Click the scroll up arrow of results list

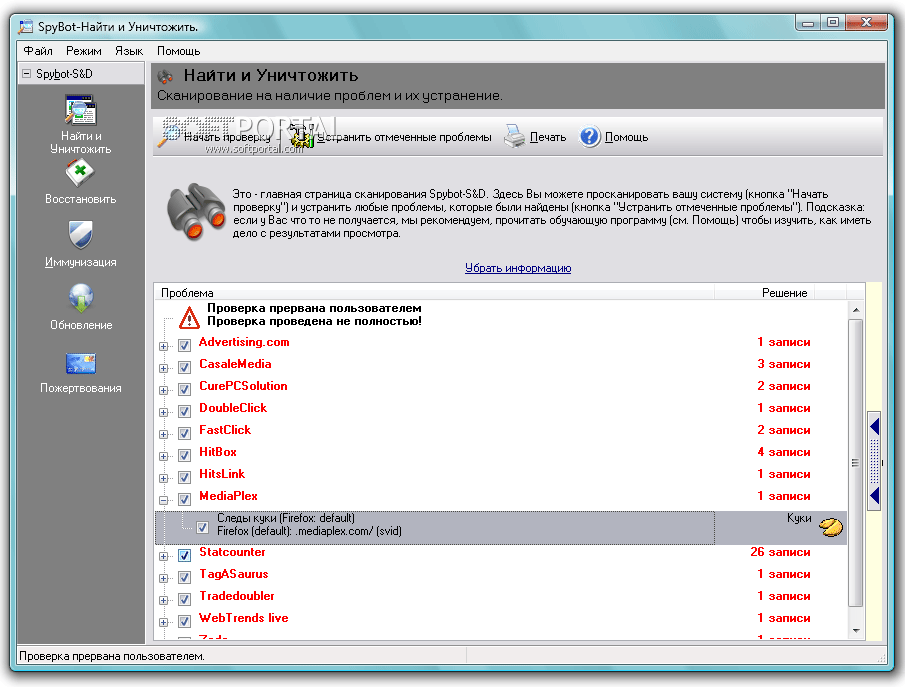(855, 311)
